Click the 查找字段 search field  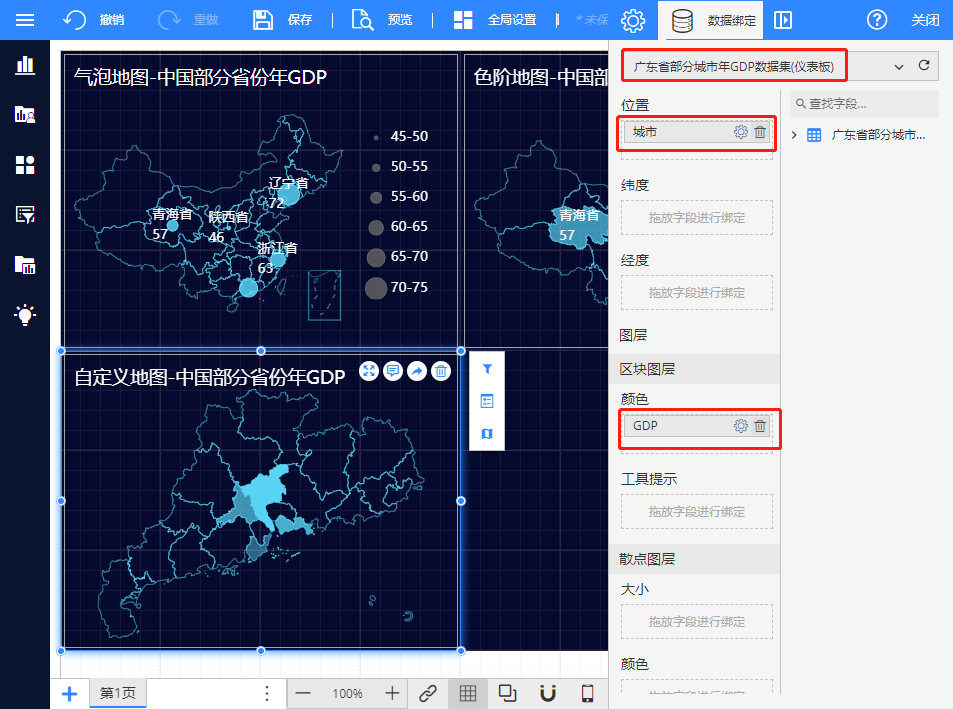(865, 103)
